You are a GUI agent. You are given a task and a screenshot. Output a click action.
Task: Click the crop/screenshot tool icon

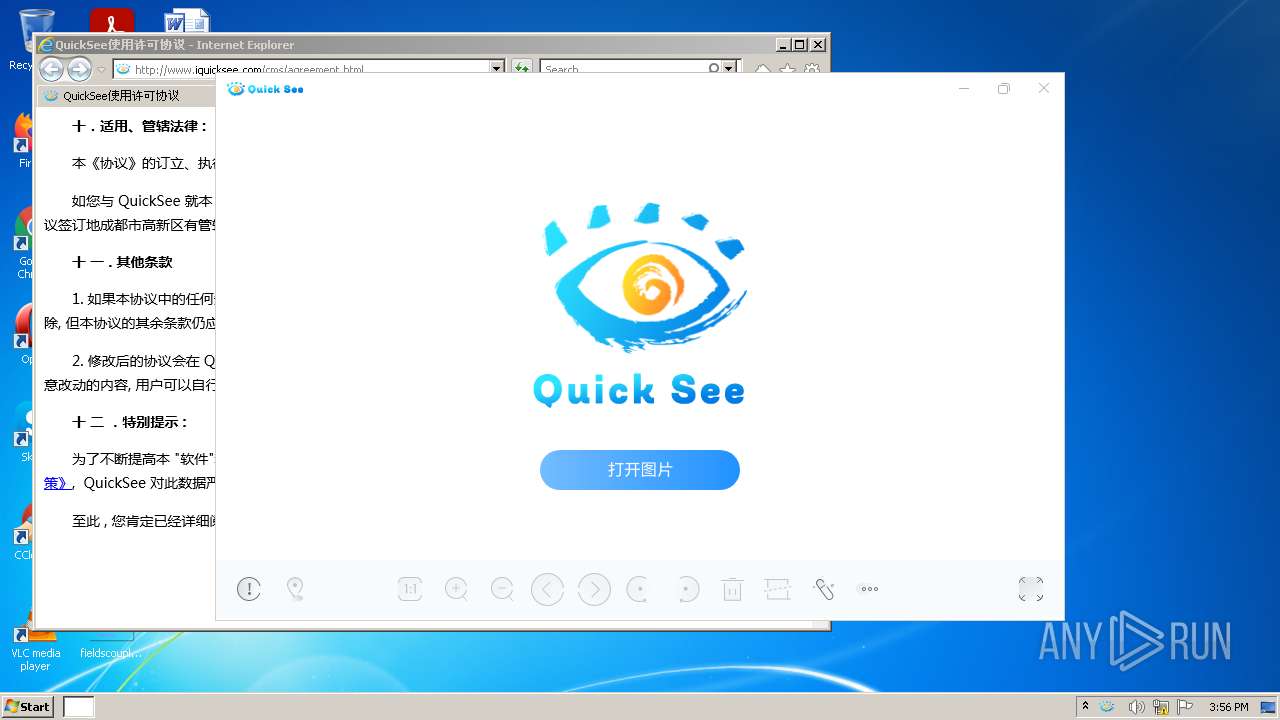click(x=778, y=590)
